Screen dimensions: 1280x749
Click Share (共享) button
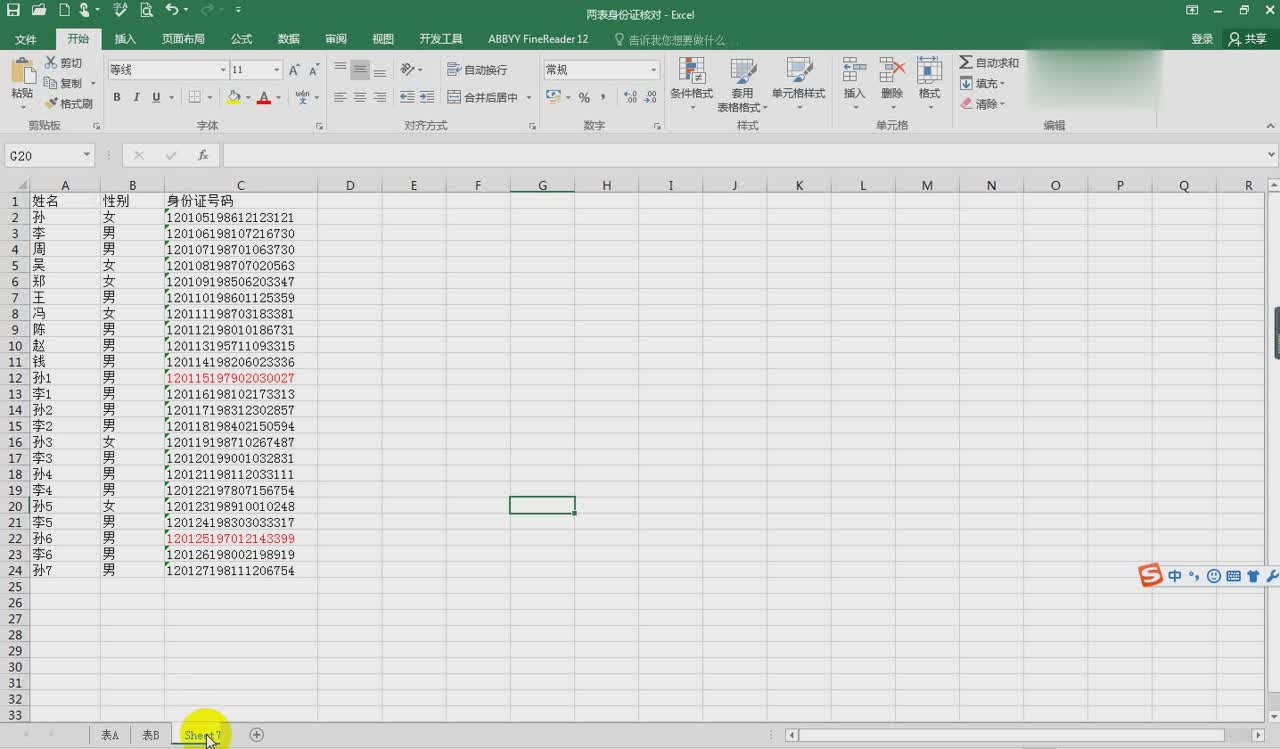pos(1248,39)
